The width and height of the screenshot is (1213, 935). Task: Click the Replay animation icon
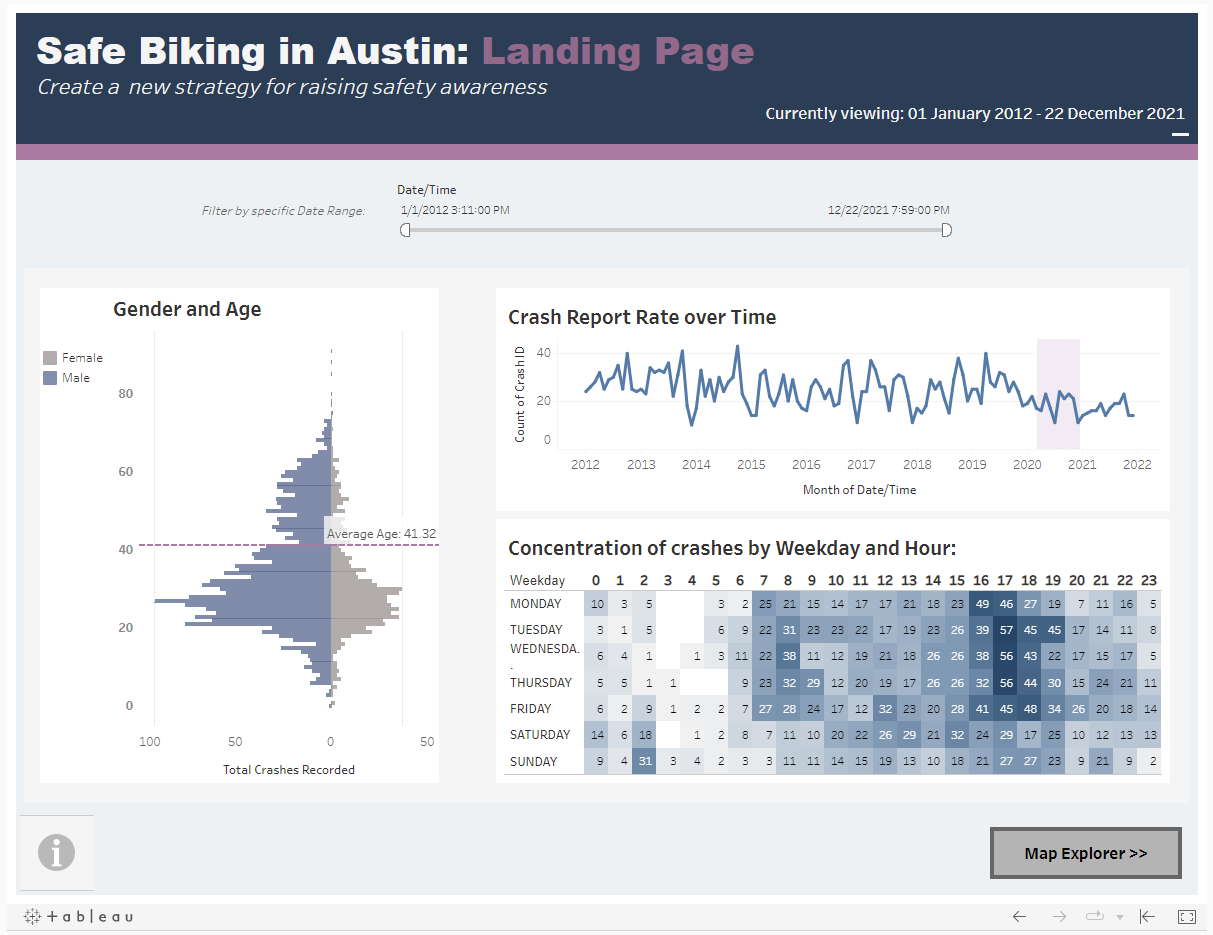tap(1093, 916)
